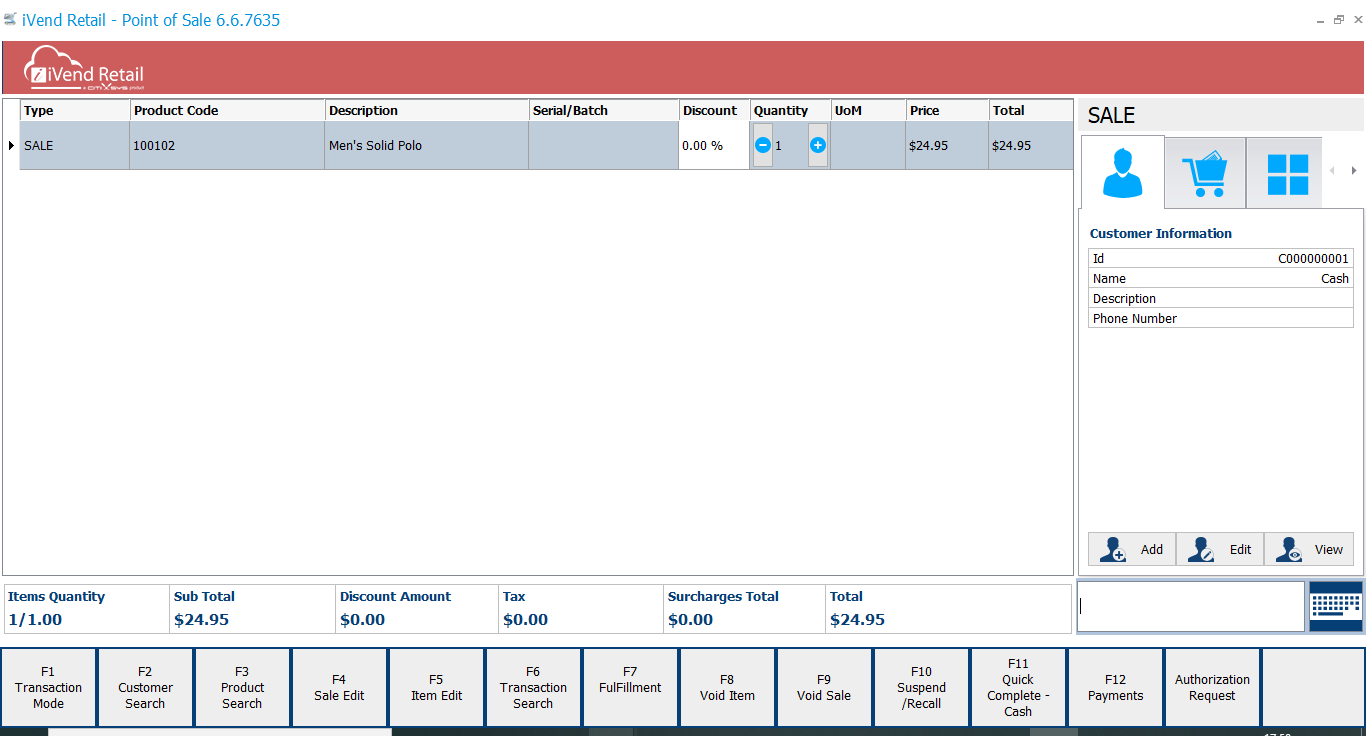The width and height of the screenshot is (1366, 736).
Task: Click the customer Name Cash row
Action: (x=1220, y=279)
